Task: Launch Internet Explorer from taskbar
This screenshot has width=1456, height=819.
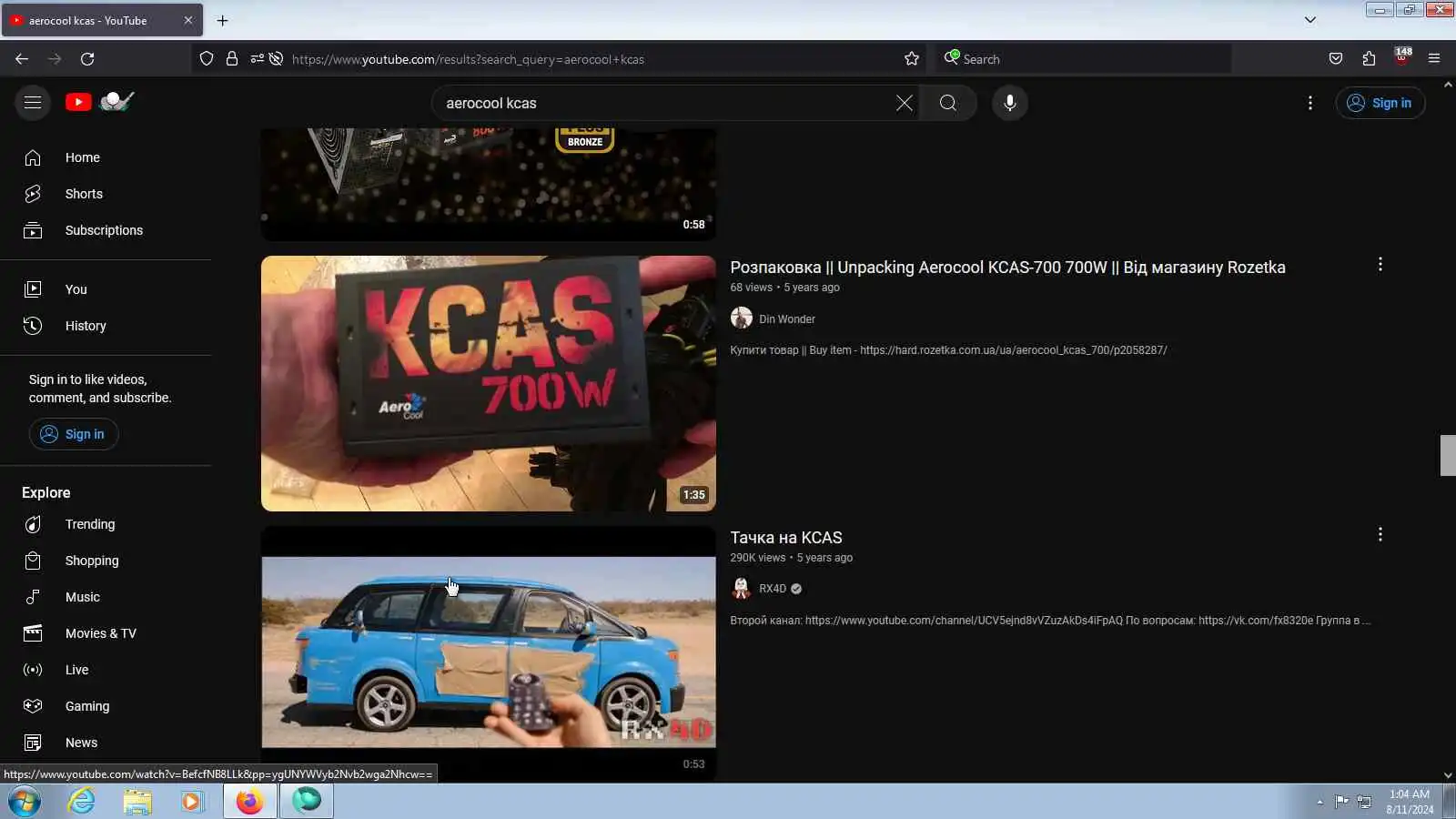Action: (82, 801)
